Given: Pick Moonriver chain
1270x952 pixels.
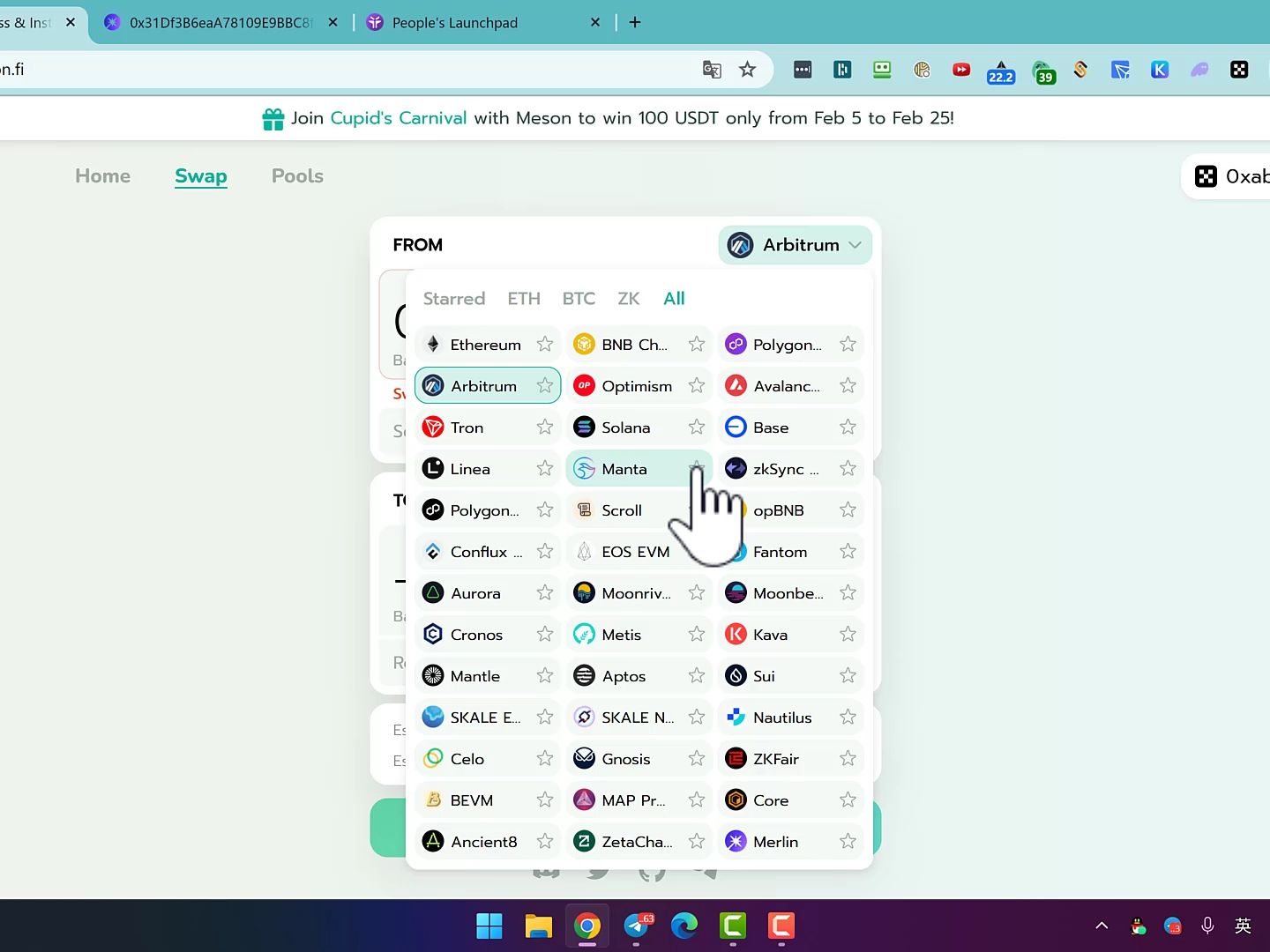Looking at the screenshot, I should click(639, 593).
